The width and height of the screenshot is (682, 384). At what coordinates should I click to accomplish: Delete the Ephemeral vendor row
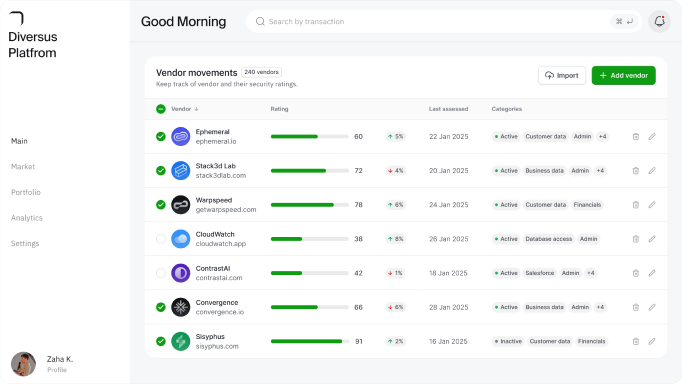tap(635, 137)
